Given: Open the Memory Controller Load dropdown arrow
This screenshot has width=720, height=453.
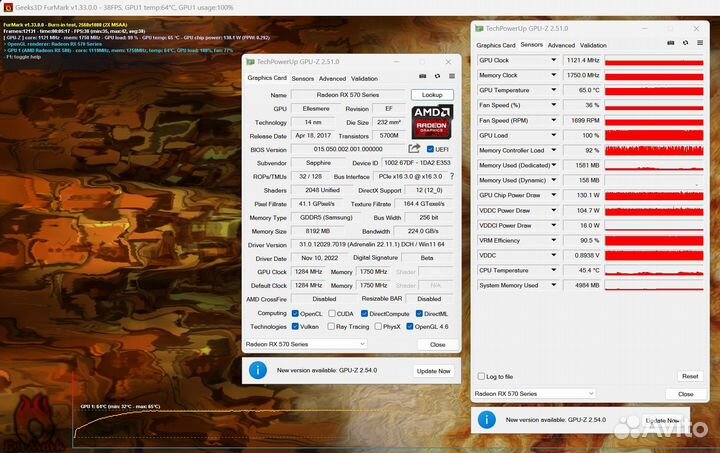Looking at the screenshot, I should point(553,150).
